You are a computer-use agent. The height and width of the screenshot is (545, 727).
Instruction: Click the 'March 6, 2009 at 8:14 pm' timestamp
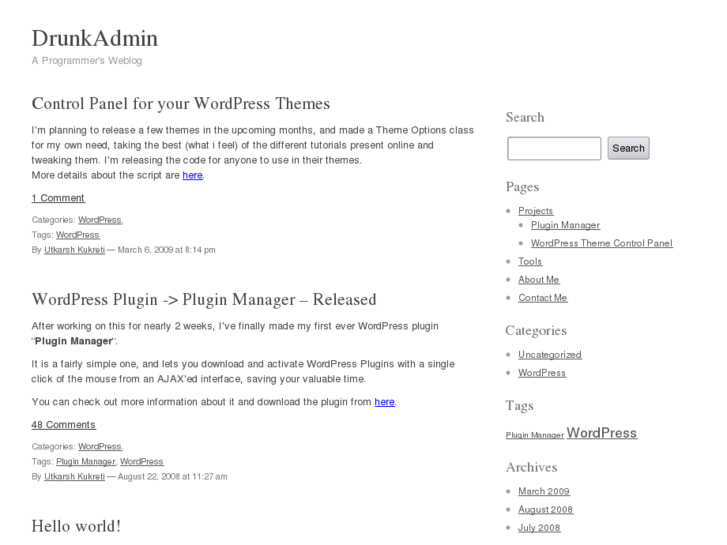166,250
